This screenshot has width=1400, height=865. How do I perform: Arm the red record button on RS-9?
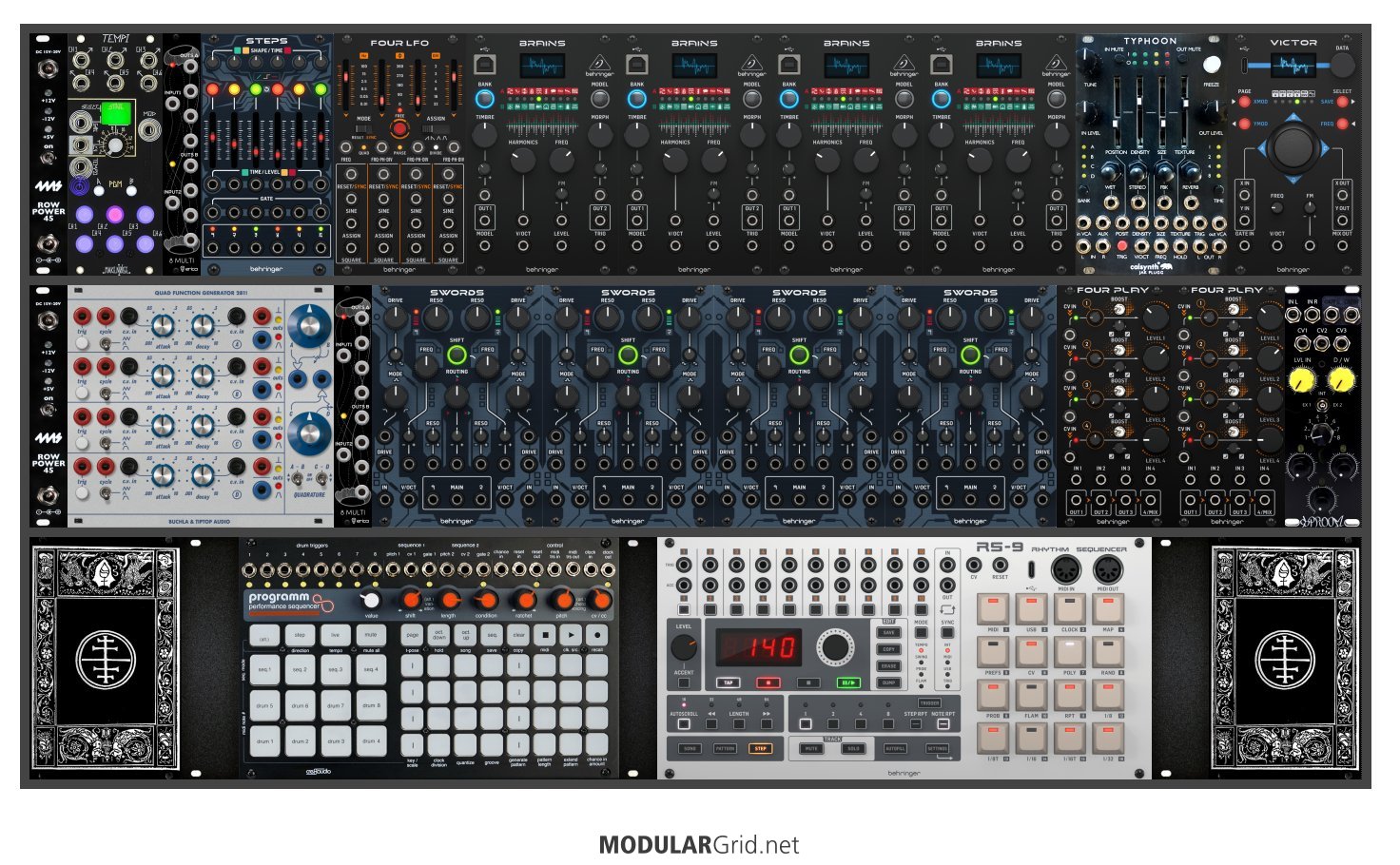[x=768, y=682]
